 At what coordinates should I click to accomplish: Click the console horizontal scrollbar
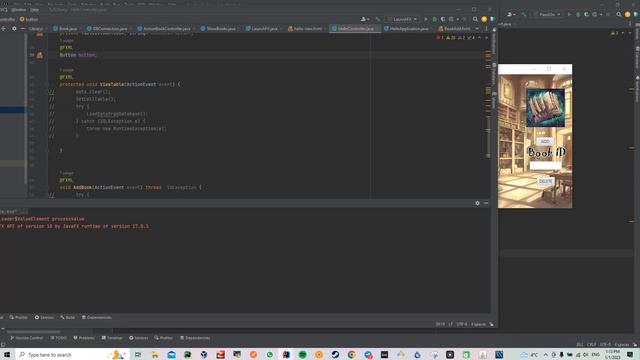pyautogui.click(x=33, y=331)
